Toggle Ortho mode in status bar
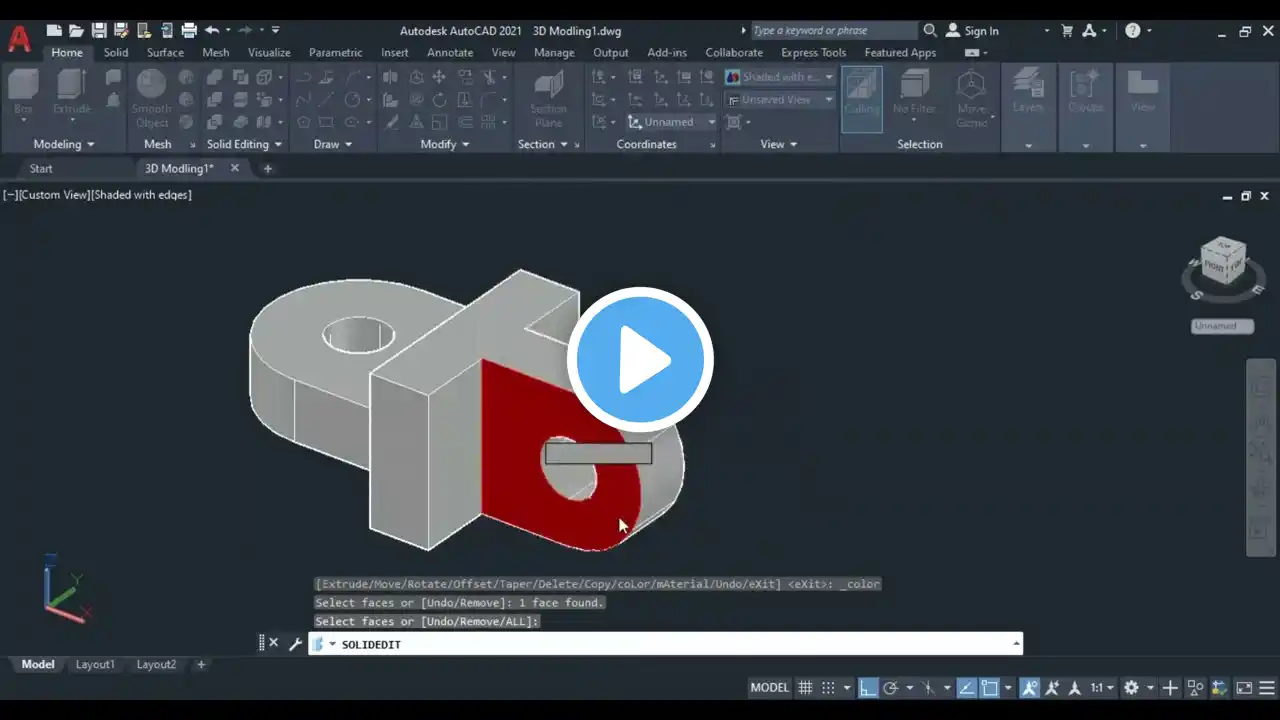 point(868,688)
